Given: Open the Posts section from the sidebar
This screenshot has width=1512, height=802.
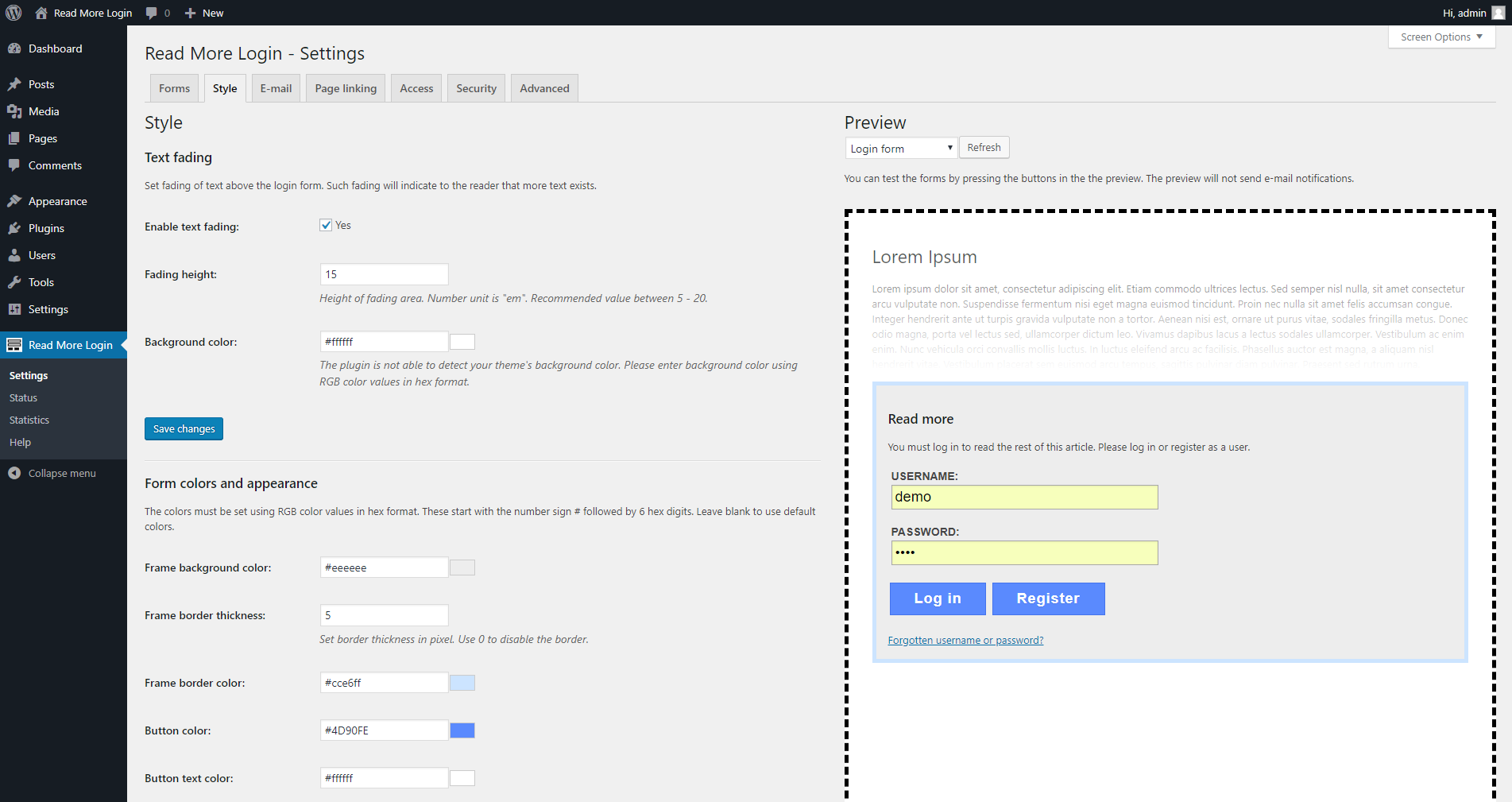Looking at the screenshot, I should (16, 83).
